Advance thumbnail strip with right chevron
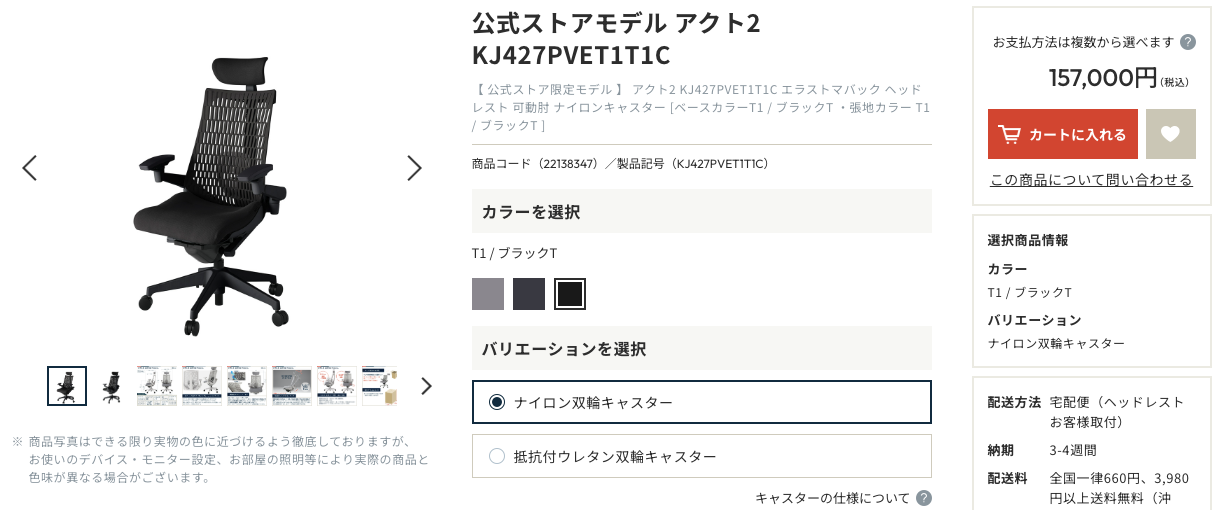The image size is (1220, 510). pos(427,386)
